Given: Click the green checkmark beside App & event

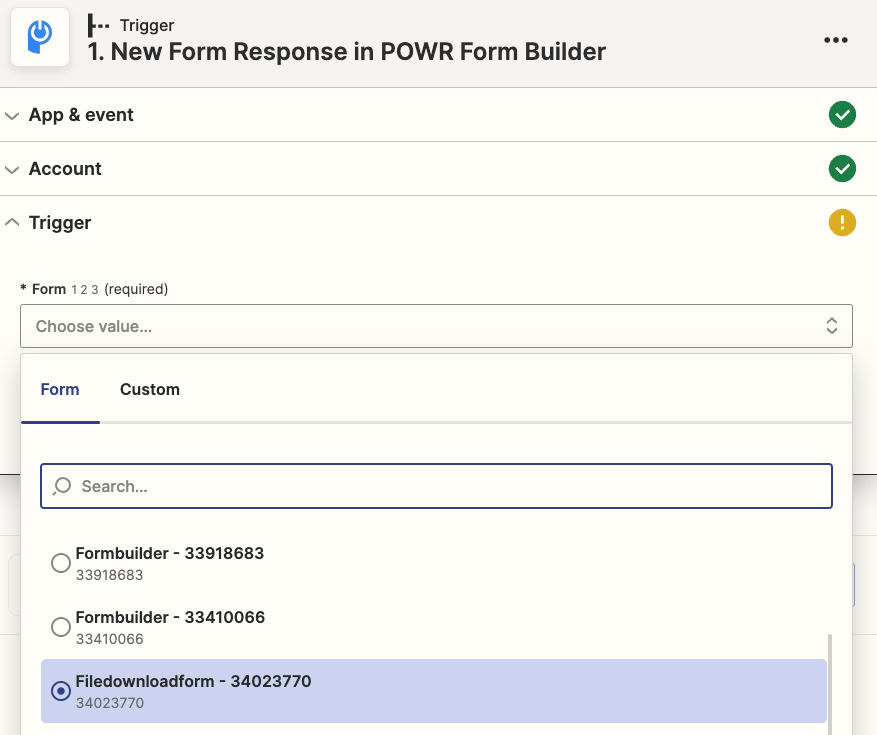Looking at the screenshot, I should [x=842, y=115].
